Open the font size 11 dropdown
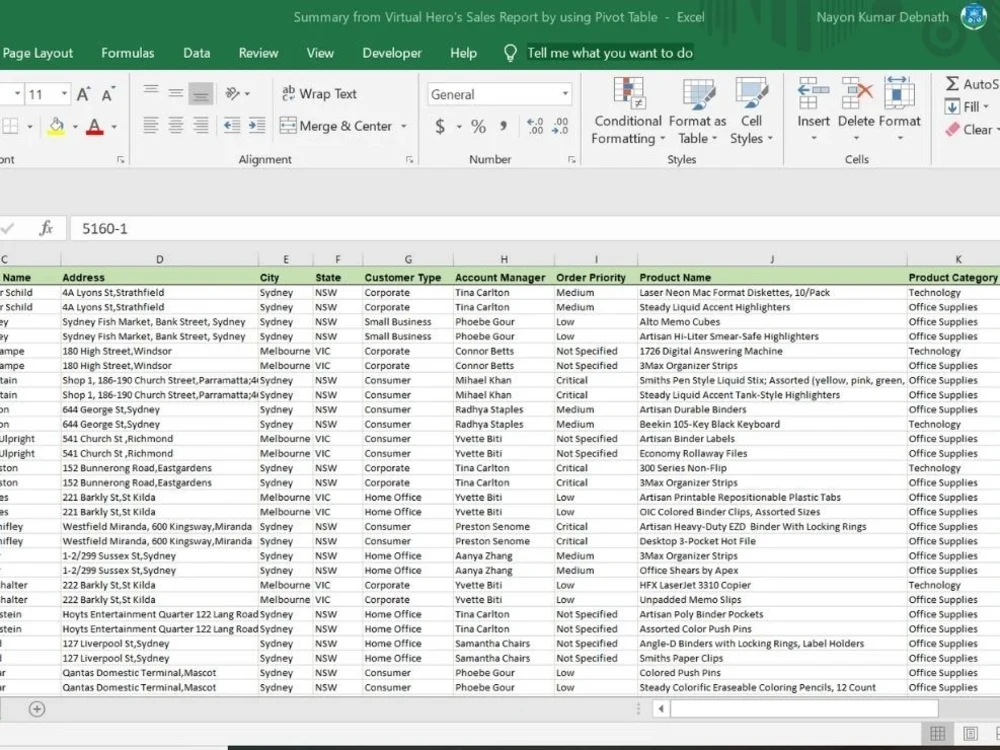The height and width of the screenshot is (750, 1000). tap(64, 94)
